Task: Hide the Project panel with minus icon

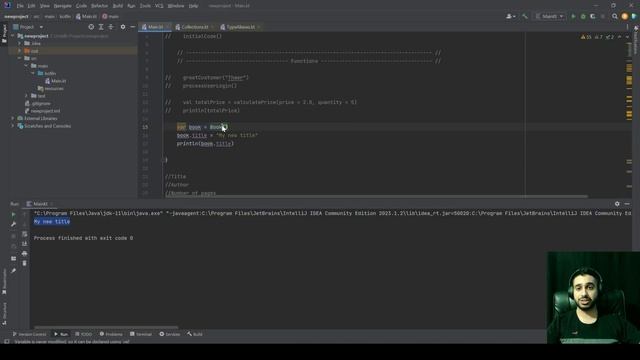Action: 133,27
